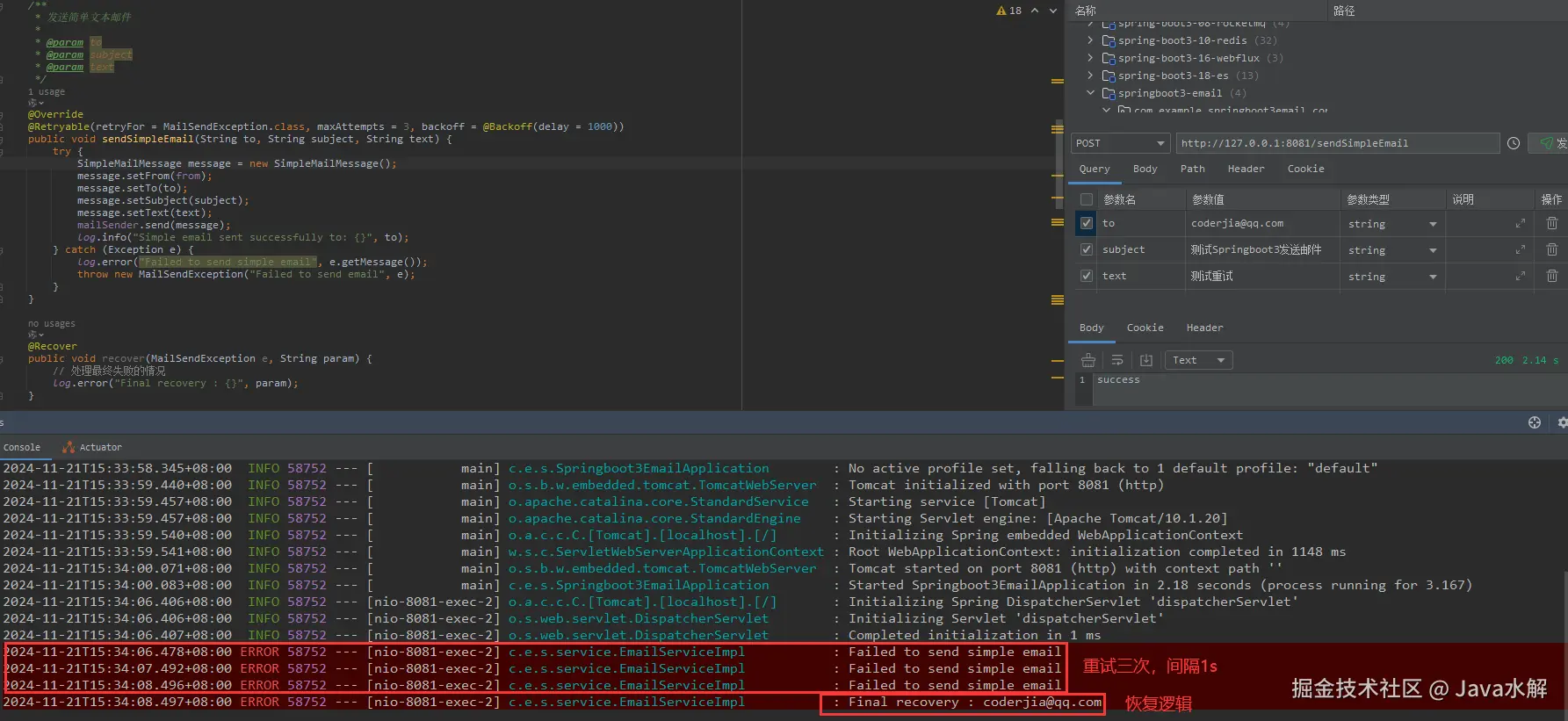Viewport: 1568px width, 721px height.
Task: Select the spring-boot3-16-webflux folder icon
Action: click(1109, 58)
